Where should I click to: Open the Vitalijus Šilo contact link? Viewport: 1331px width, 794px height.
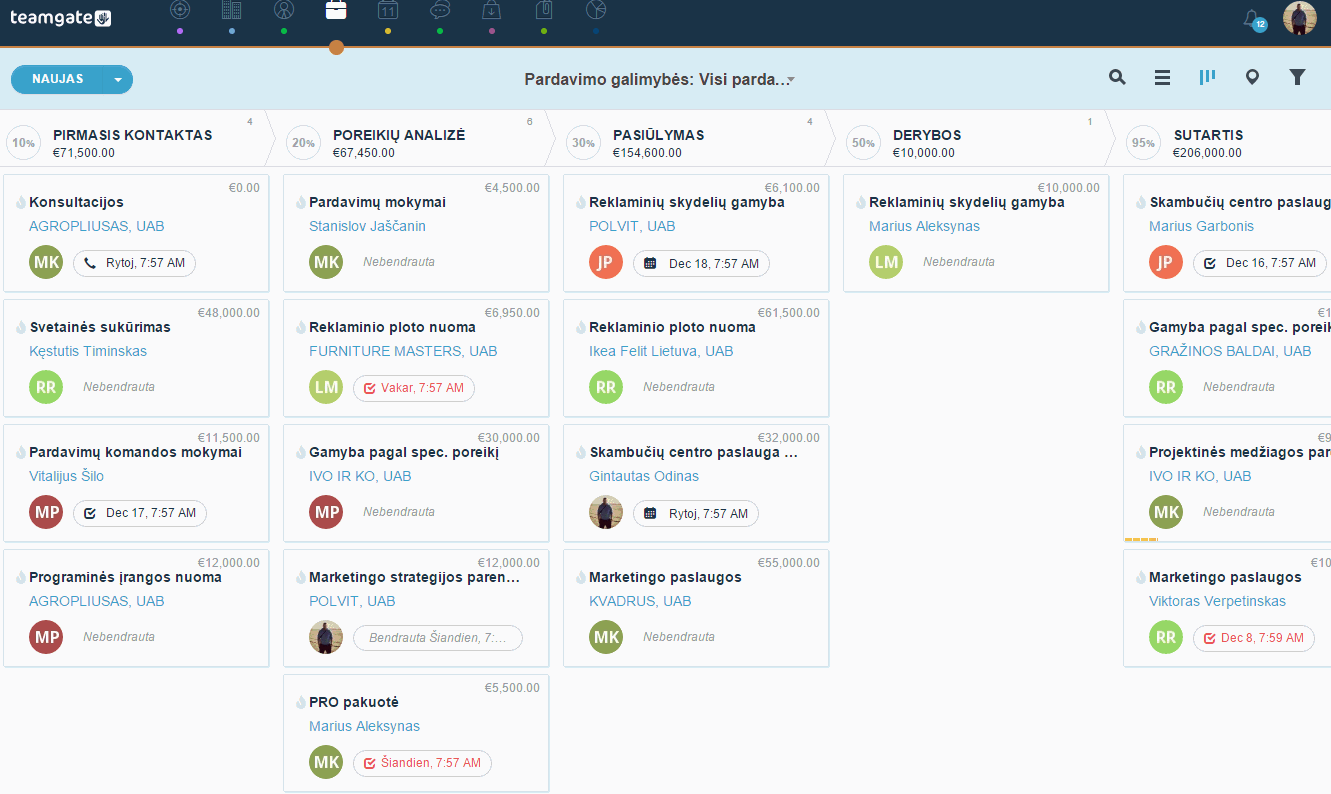click(66, 476)
